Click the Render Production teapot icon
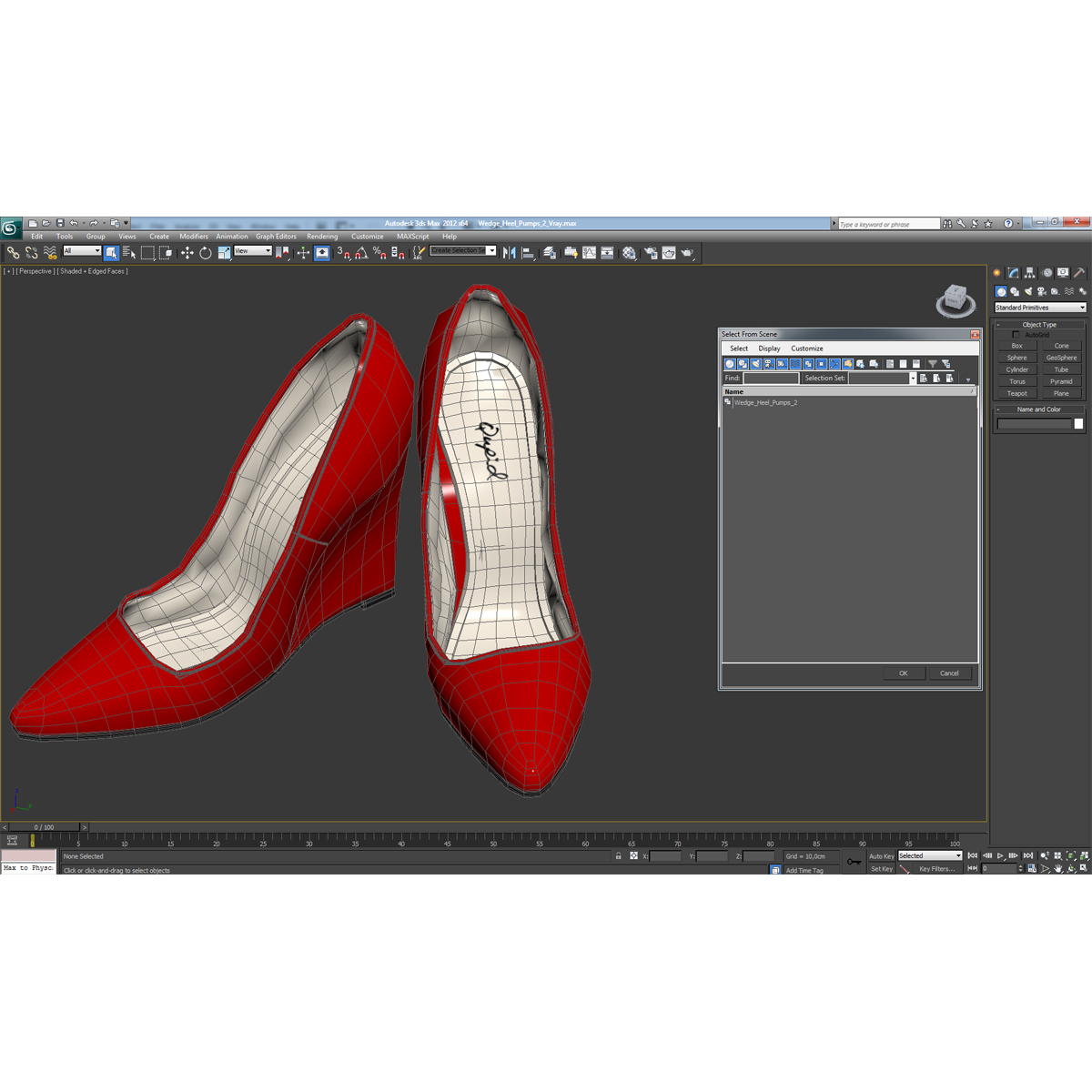 687,253
